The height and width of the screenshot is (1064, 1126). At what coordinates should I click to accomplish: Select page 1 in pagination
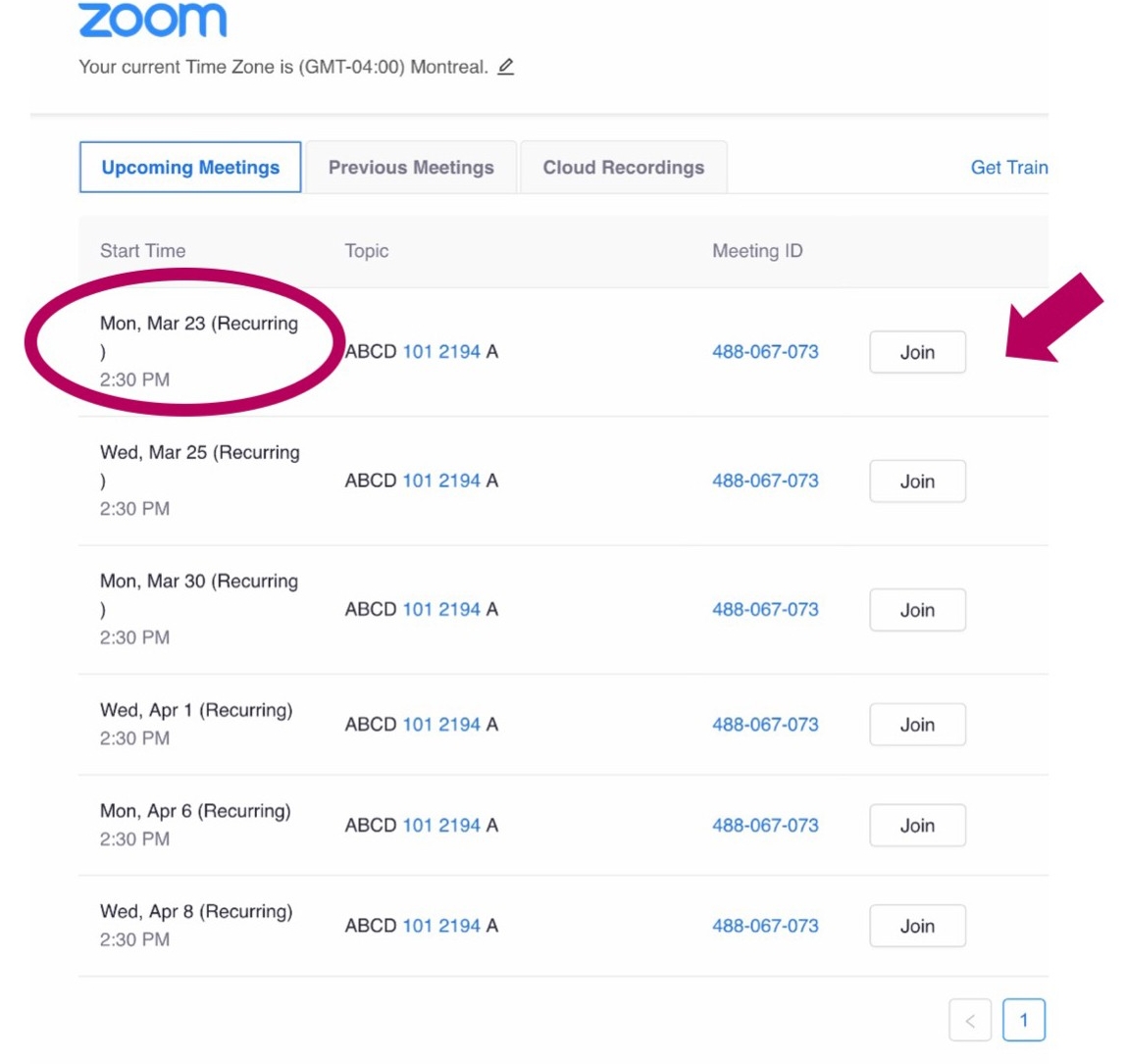[x=1023, y=1020]
